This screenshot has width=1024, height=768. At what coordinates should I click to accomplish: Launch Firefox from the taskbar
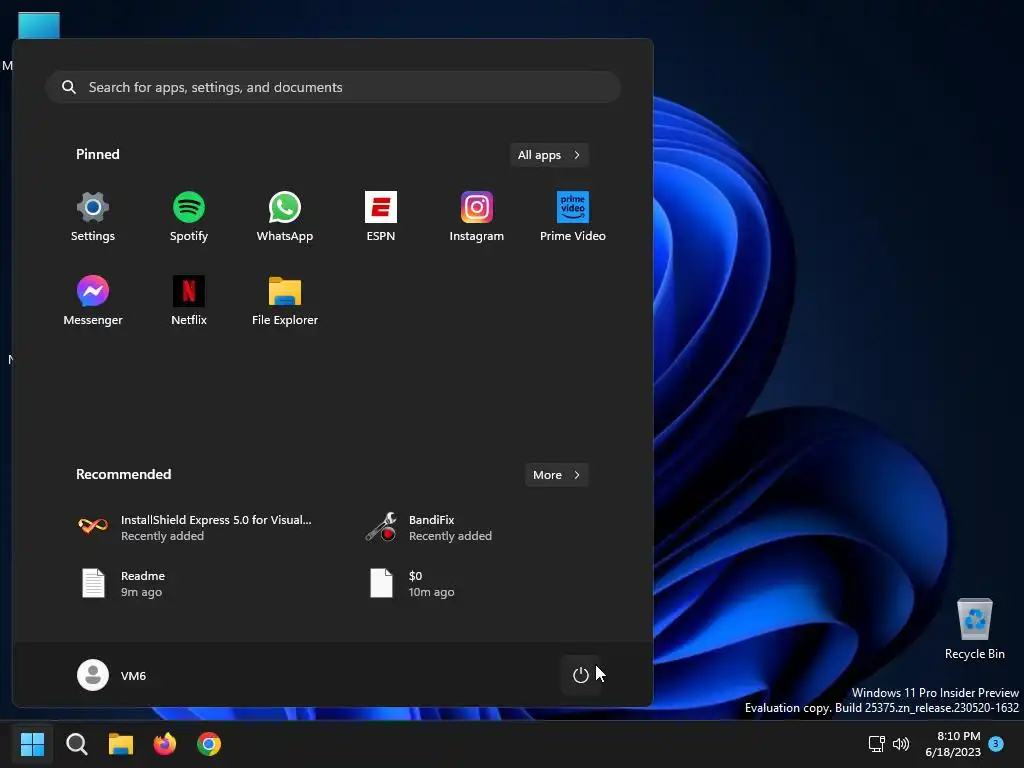pos(165,744)
